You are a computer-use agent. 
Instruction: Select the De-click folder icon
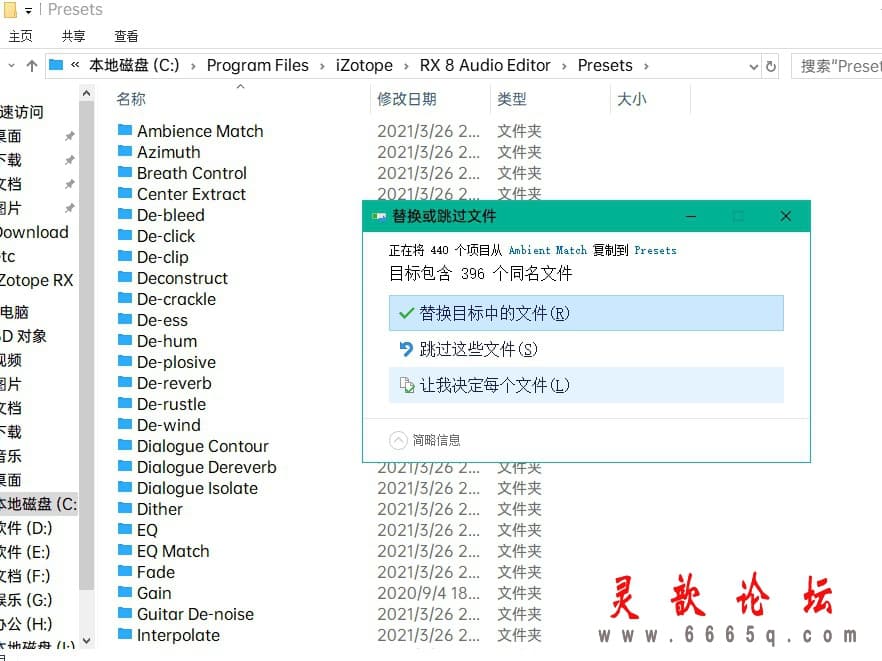coord(125,235)
